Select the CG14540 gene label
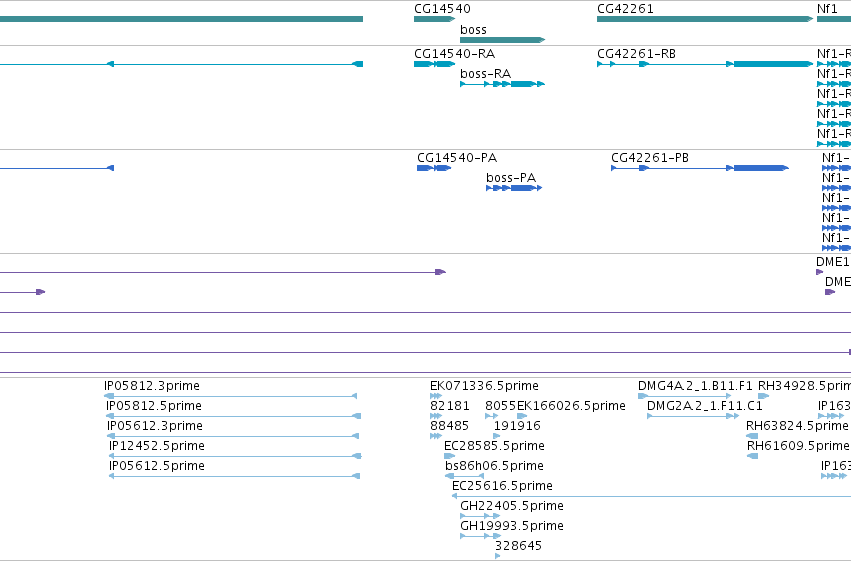The image size is (851, 561). [x=442, y=9]
